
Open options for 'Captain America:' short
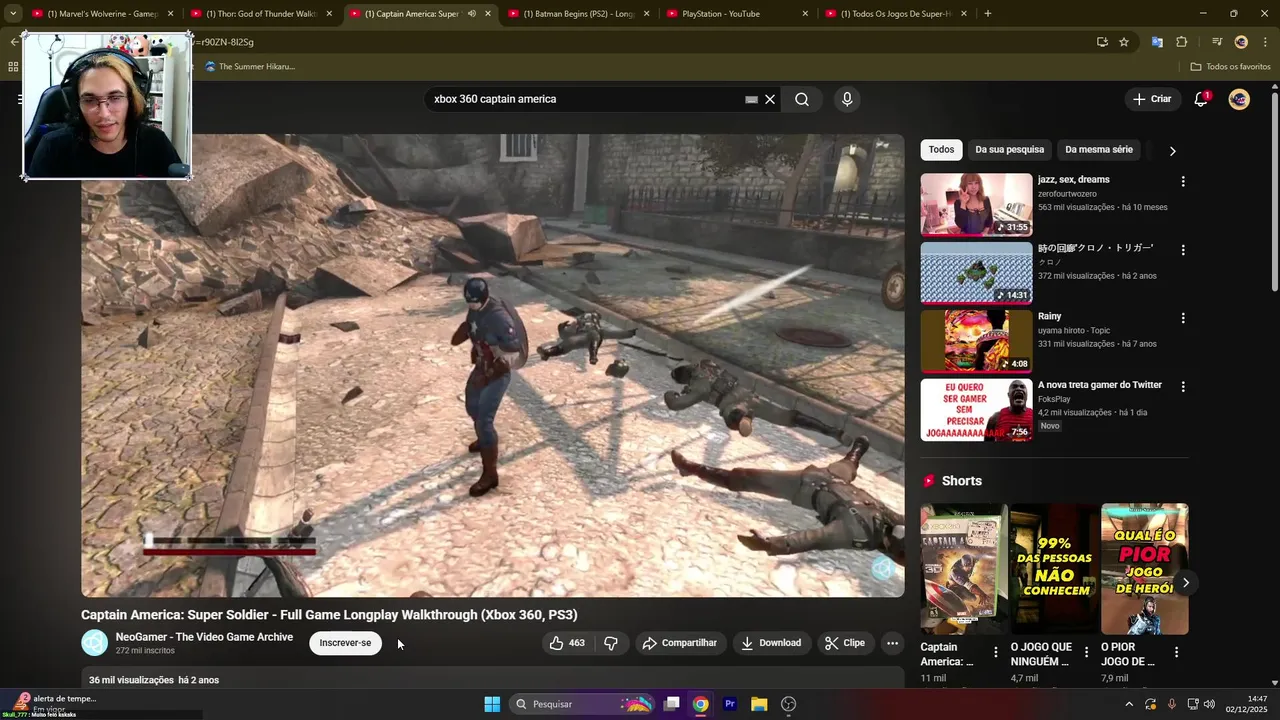(x=995, y=652)
